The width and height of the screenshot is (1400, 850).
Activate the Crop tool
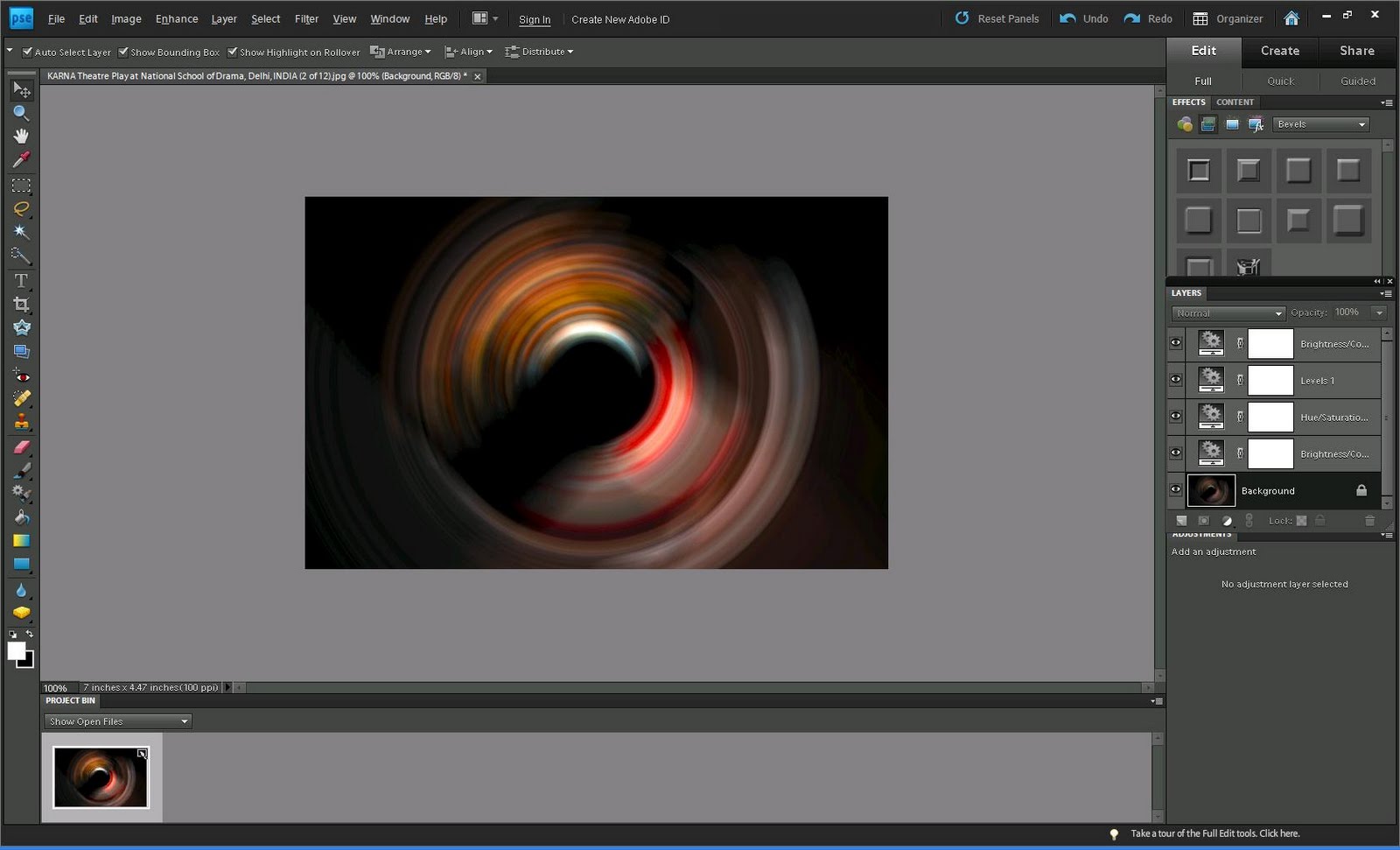pos(21,304)
